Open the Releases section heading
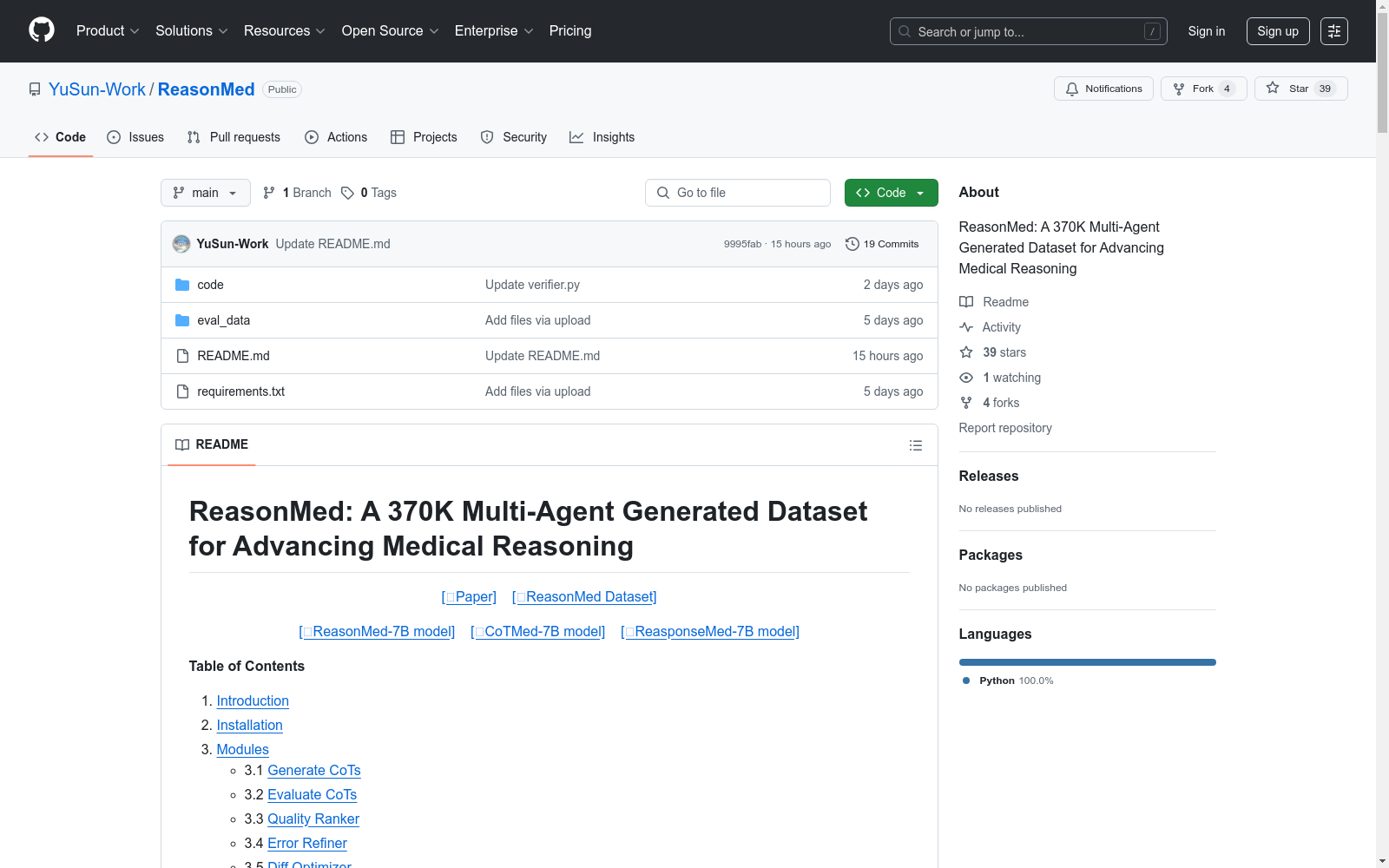This screenshot has height=868, width=1389. pyautogui.click(x=989, y=476)
